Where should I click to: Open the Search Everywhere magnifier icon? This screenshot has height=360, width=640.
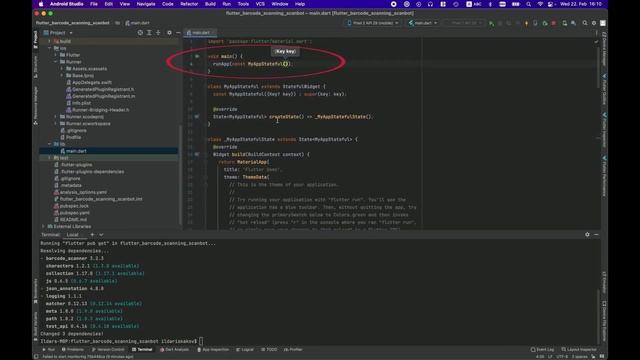585,23
